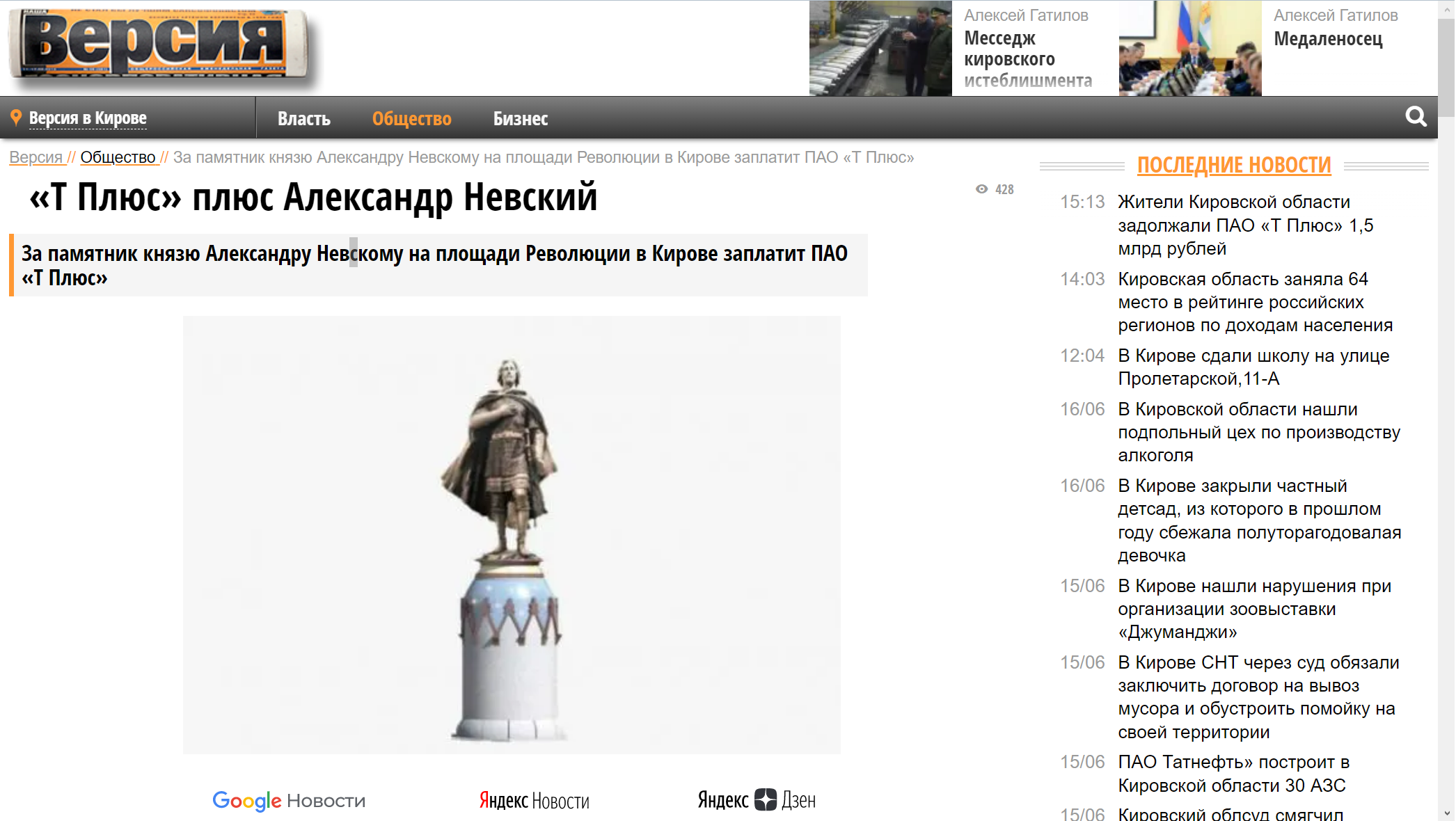Screen dimensions: 1456x821
Task: Open Мессендж кировского истеблишмента article thumbnail
Action: (880, 48)
